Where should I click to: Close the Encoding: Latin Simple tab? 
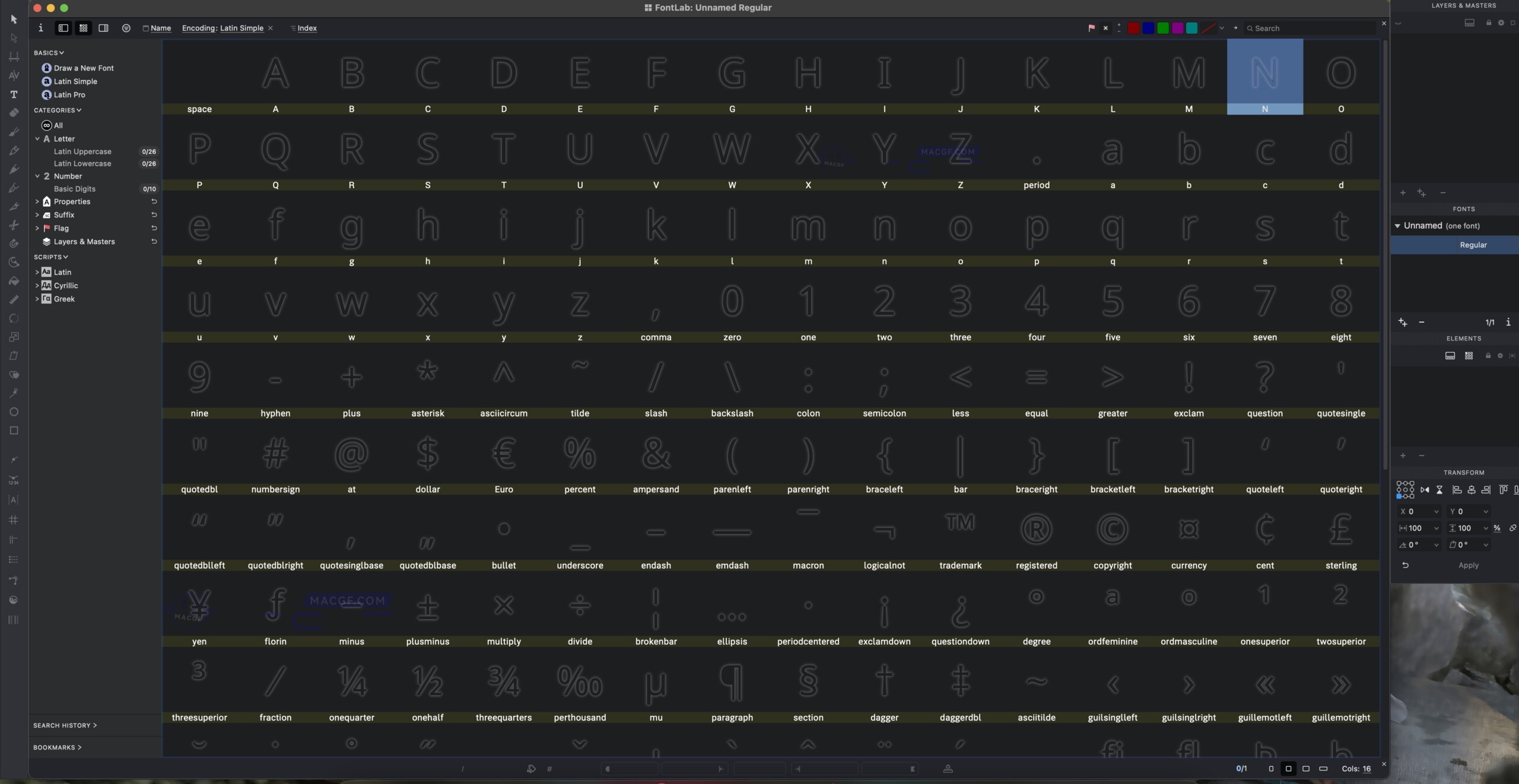[271, 28]
